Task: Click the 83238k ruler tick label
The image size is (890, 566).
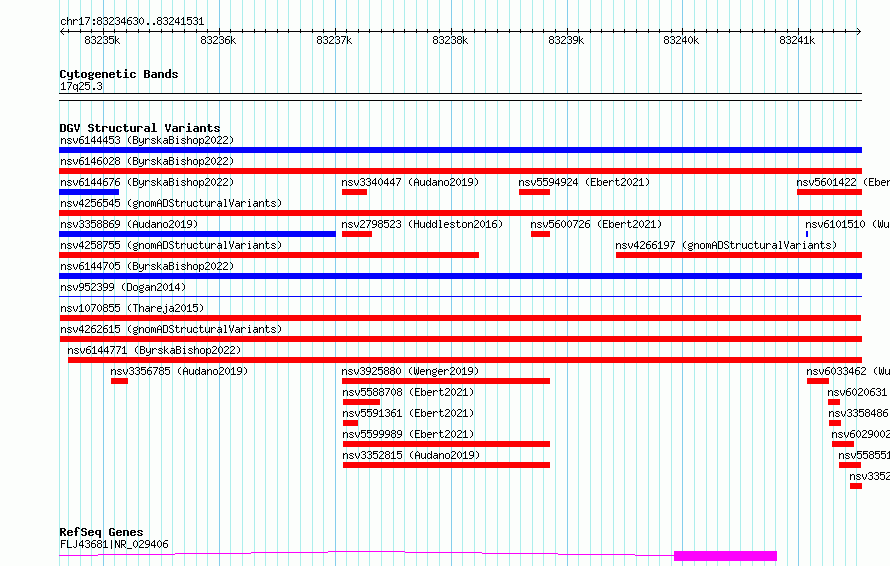Action: coord(450,40)
